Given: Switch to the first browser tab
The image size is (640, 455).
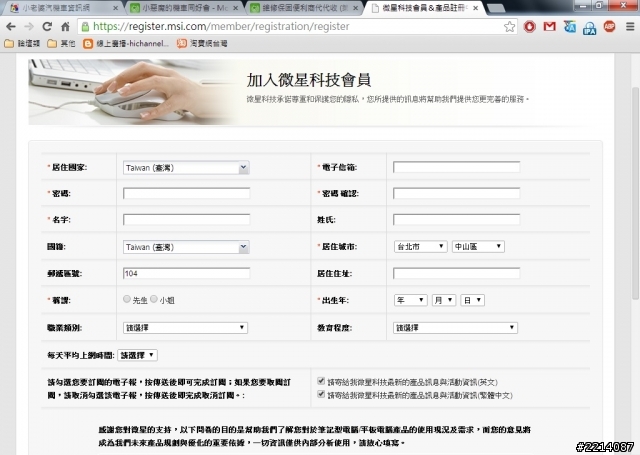Looking at the screenshot, I should tap(61, 8).
